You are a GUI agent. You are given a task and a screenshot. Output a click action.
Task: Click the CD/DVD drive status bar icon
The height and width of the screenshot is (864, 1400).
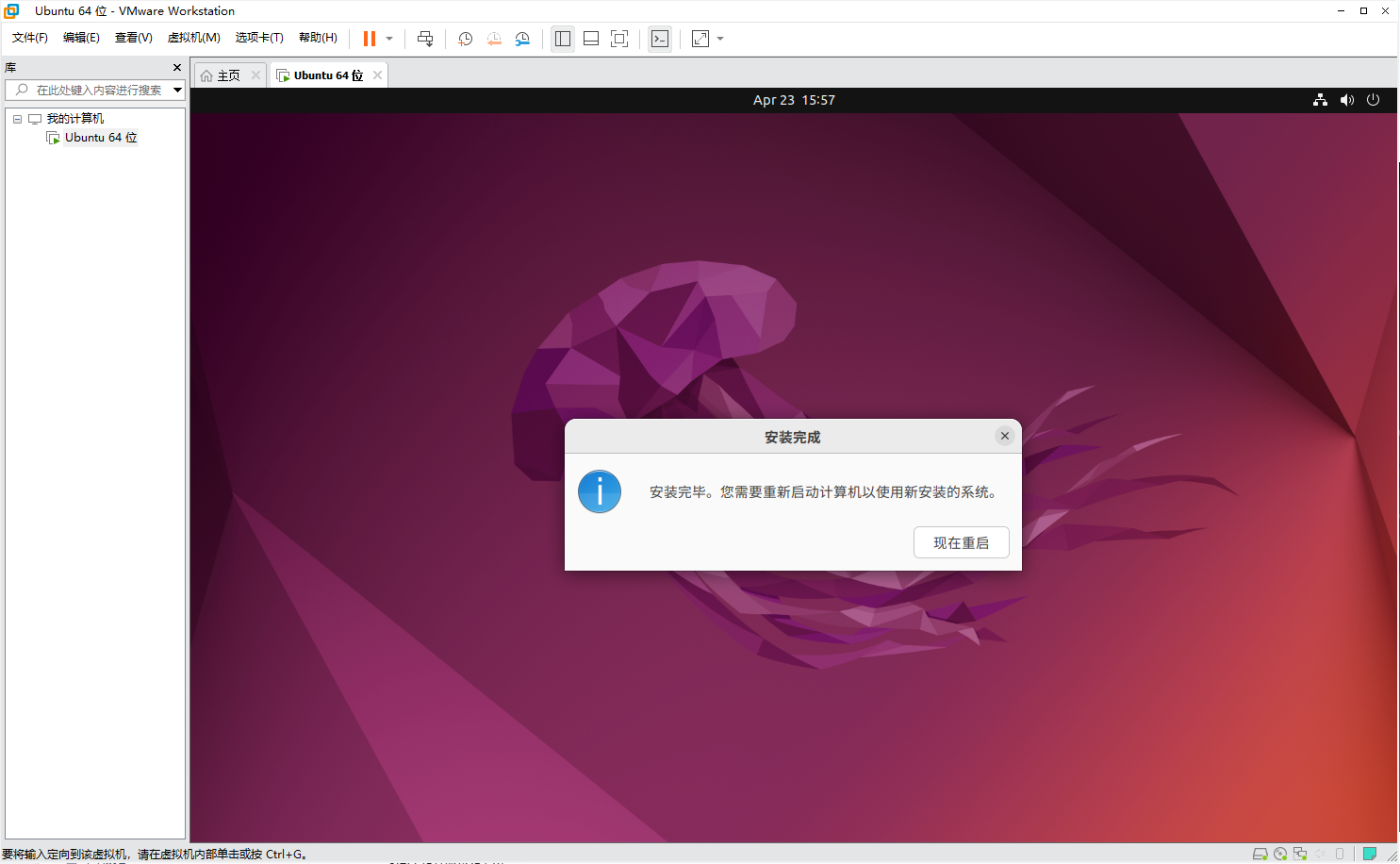click(x=1280, y=854)
